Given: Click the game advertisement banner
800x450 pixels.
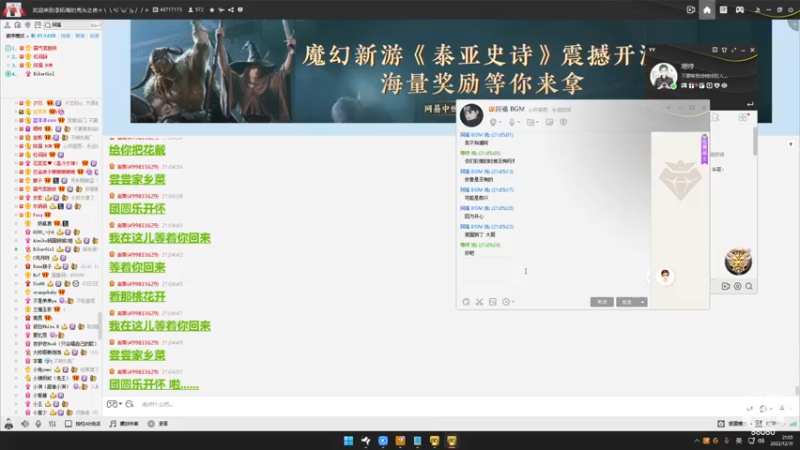Looking at the screenshot, I should [451, 71].
